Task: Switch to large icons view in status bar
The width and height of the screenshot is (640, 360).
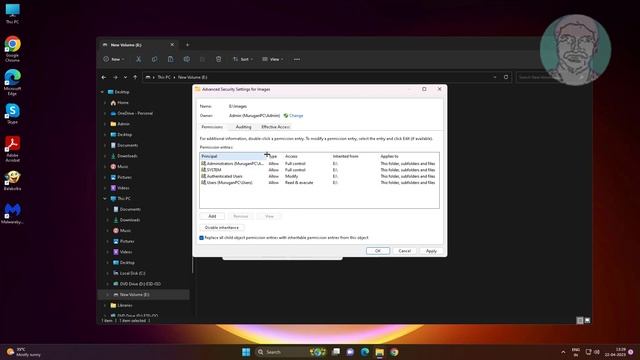Action: pyautogui.click(x=587, y=320)
